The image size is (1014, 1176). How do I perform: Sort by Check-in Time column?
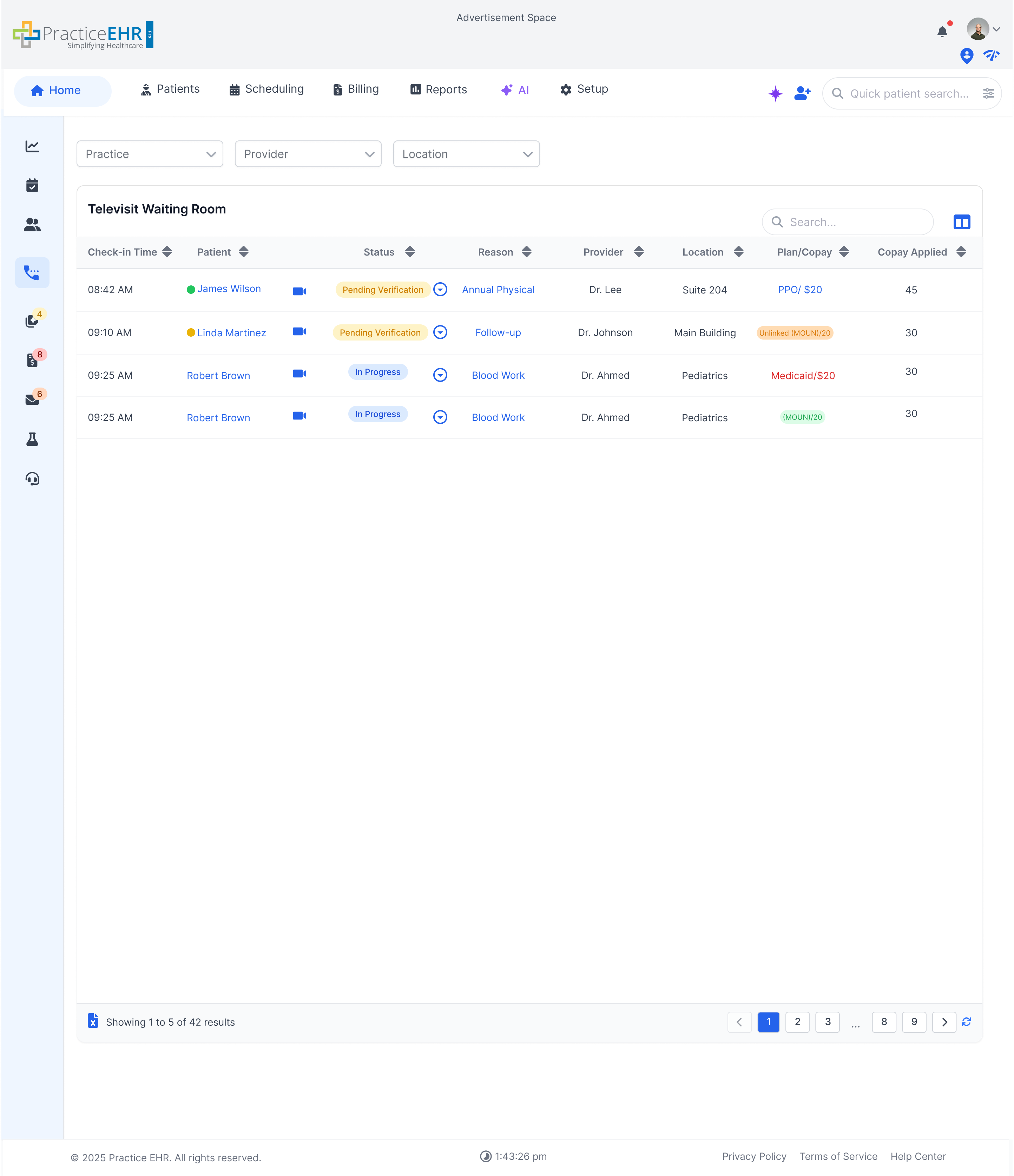coord(167,252)
